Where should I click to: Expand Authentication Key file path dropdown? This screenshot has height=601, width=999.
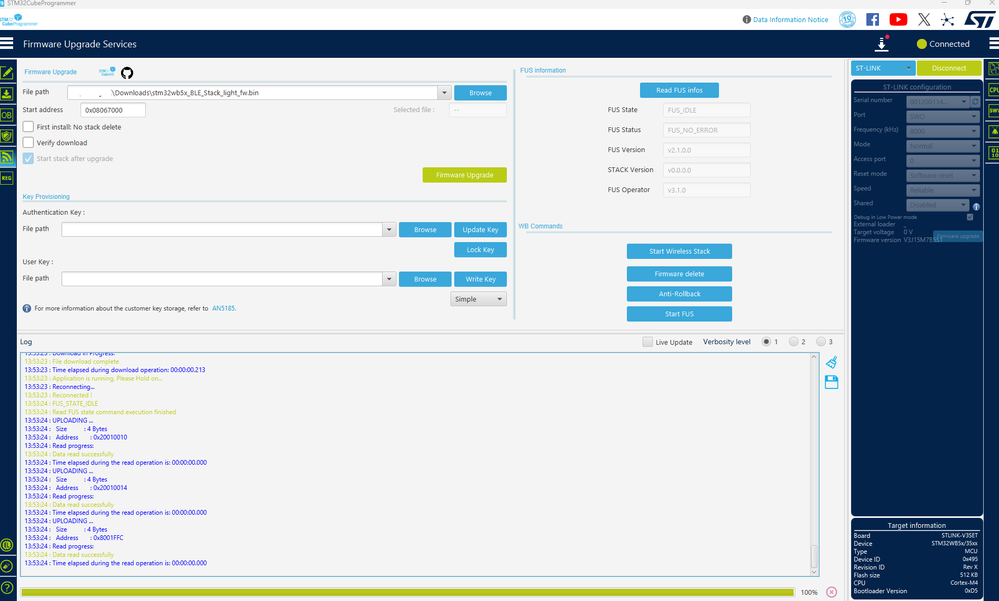click(x=389, y=229)
